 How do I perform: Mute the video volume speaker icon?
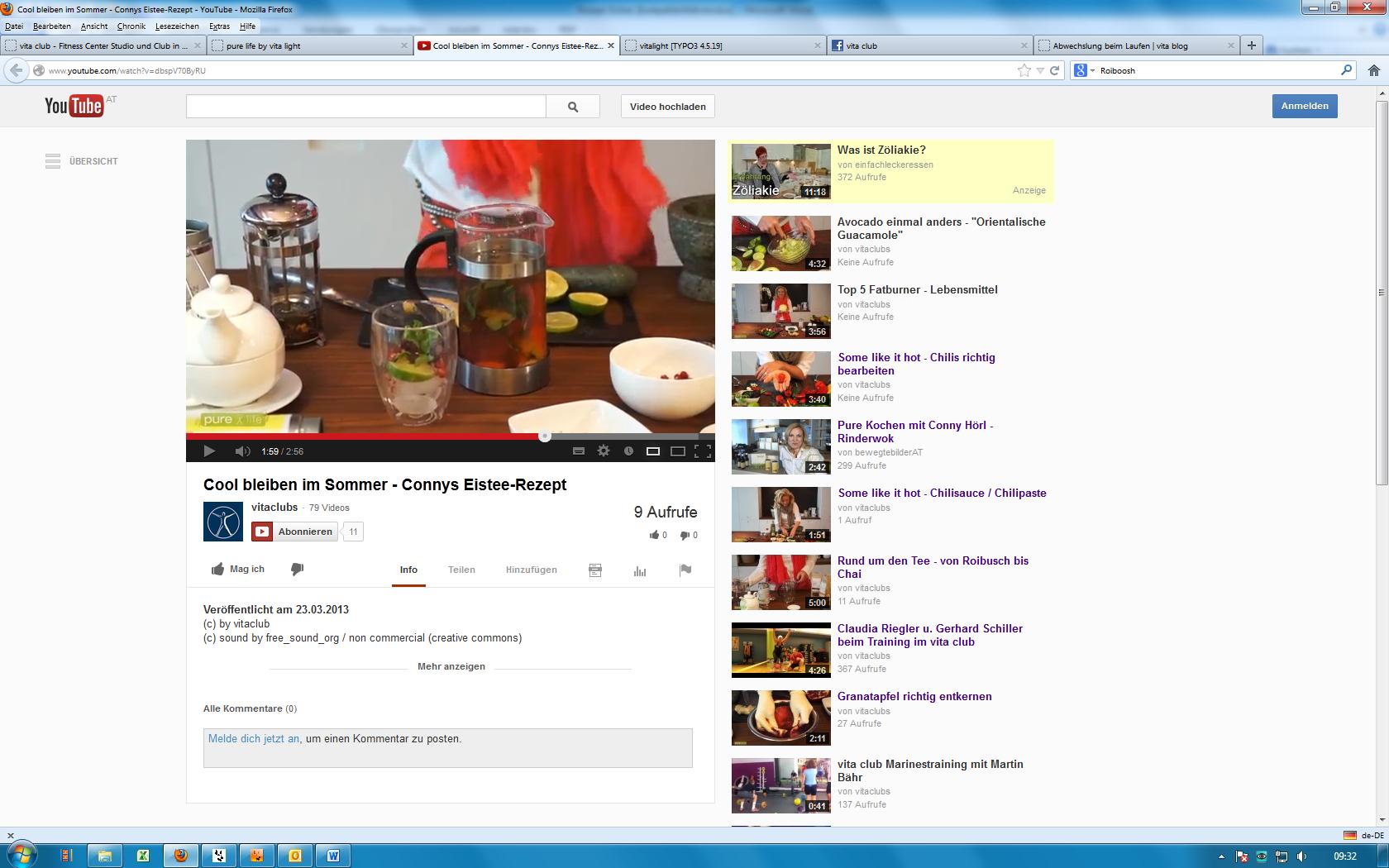pyautogui.click(x=241, y=451)
